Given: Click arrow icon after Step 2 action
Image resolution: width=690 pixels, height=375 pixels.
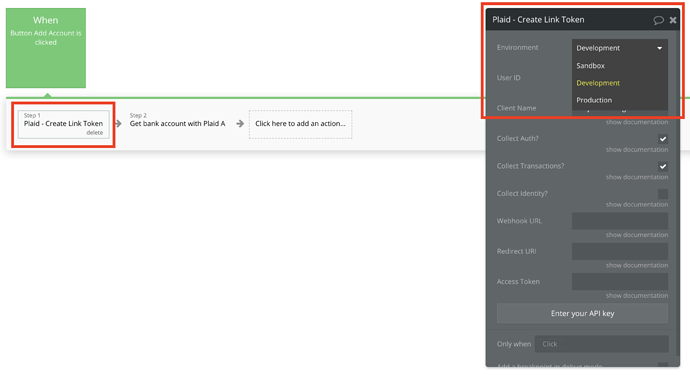Looking at the screenshot, I should pos(240,124).
